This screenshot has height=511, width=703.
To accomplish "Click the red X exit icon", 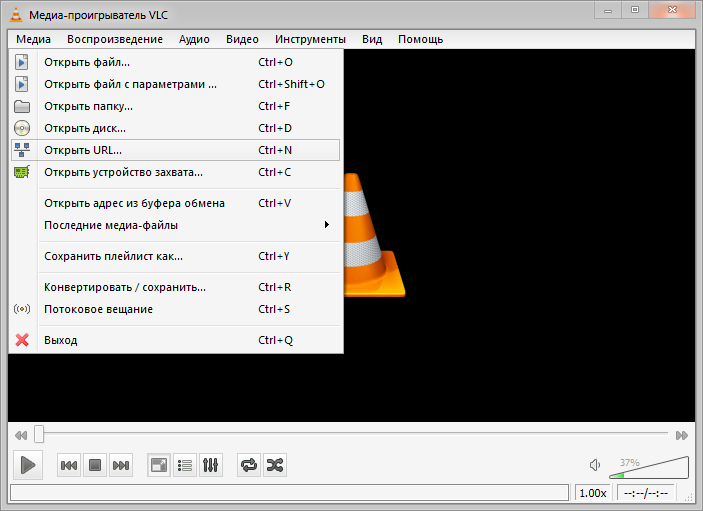I will (x=22, y=340).
